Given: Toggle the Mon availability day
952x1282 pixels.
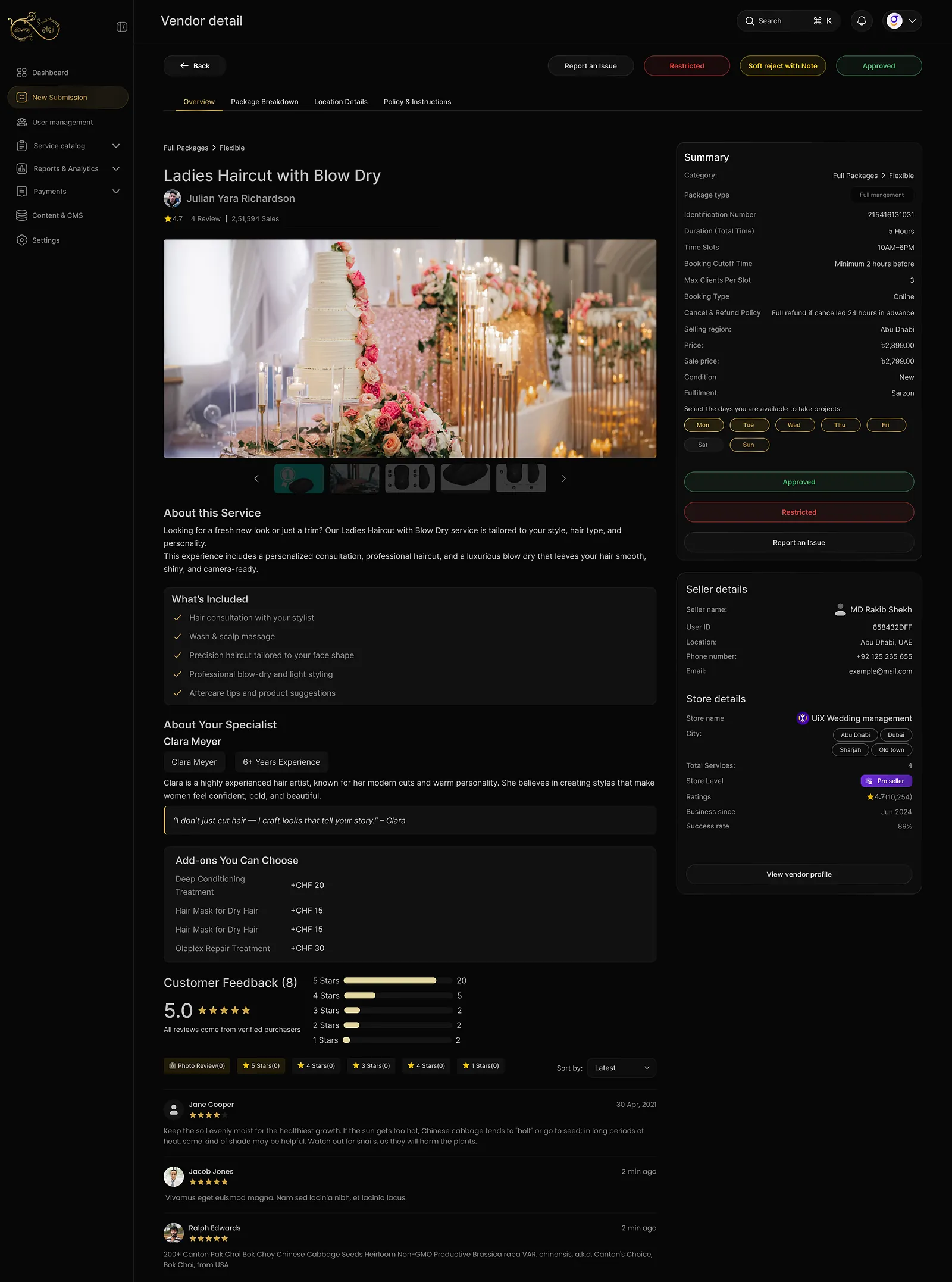Looking at the screenshot, I should tap(704, 425).
